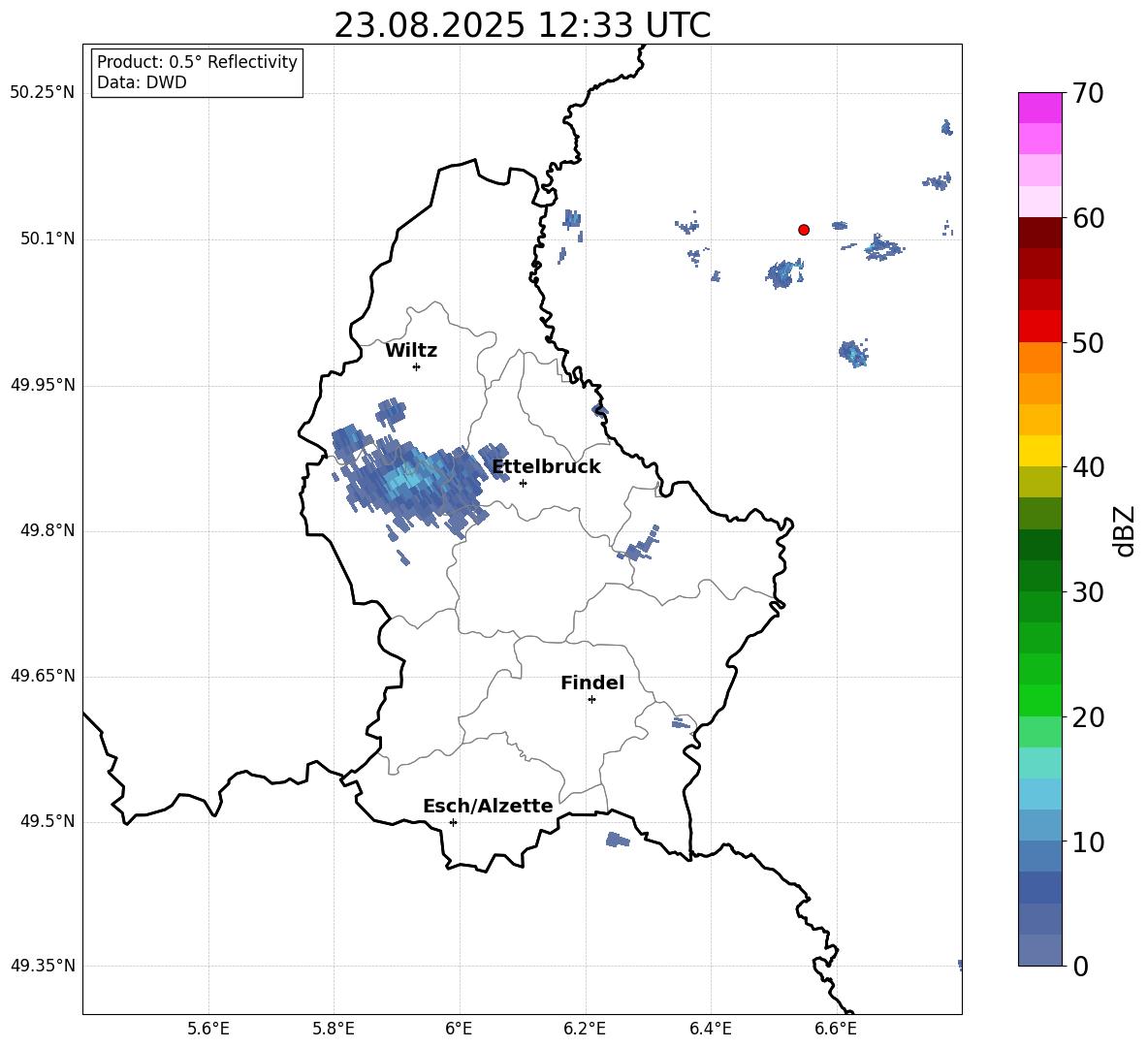Click the Findel city label
1148x1048 pixels.
coord(592,683)
